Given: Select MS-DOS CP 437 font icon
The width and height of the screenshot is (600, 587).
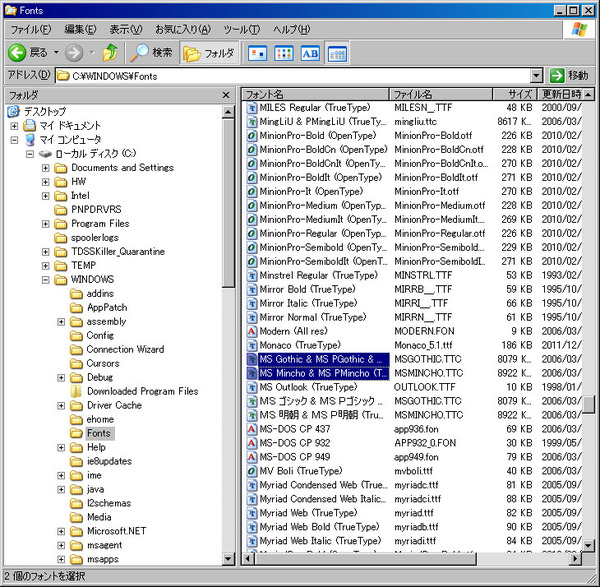Looking at the screenshot, I should click(251, 429).
